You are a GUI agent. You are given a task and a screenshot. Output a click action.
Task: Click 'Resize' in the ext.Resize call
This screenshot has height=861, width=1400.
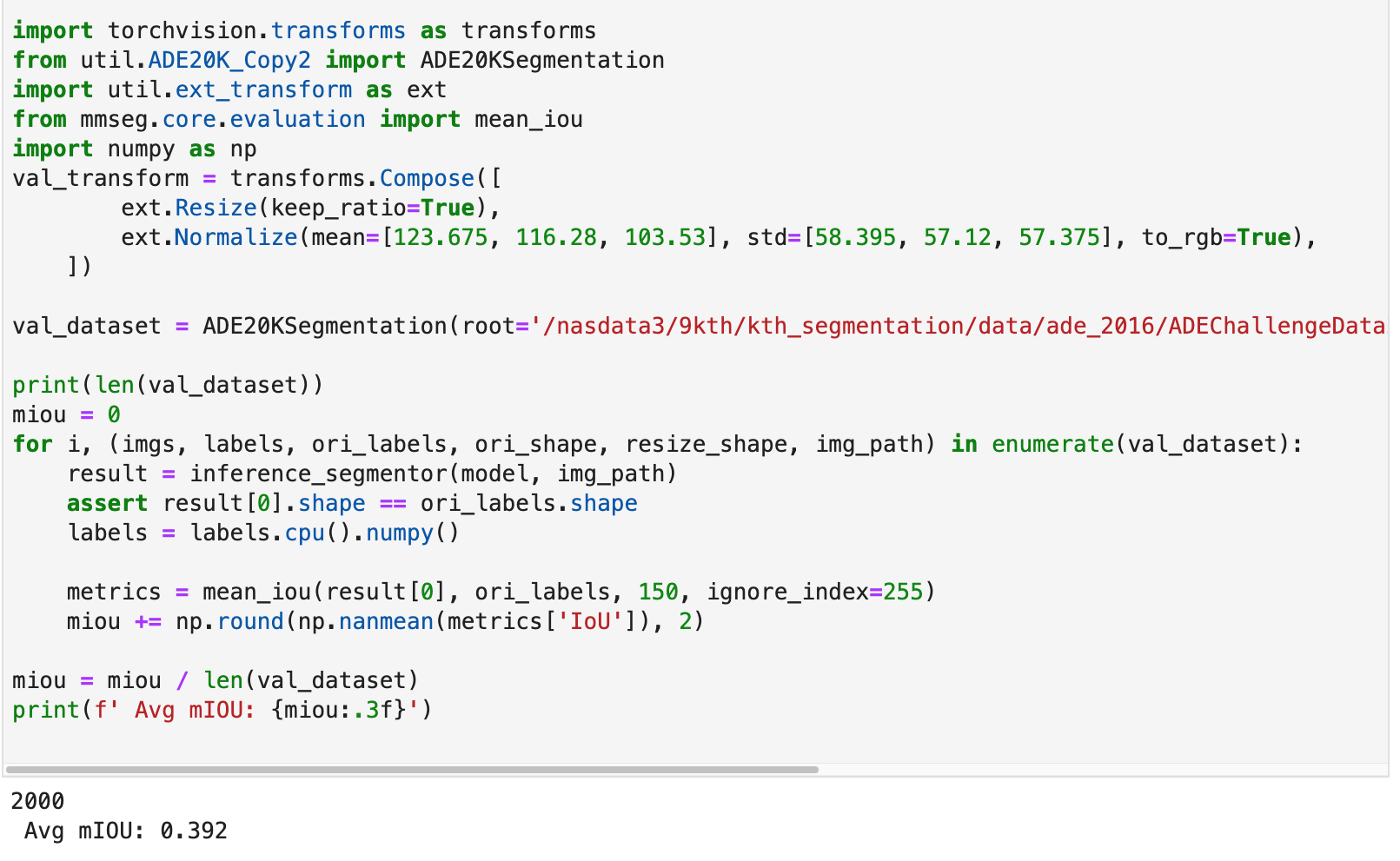(216, 208)
